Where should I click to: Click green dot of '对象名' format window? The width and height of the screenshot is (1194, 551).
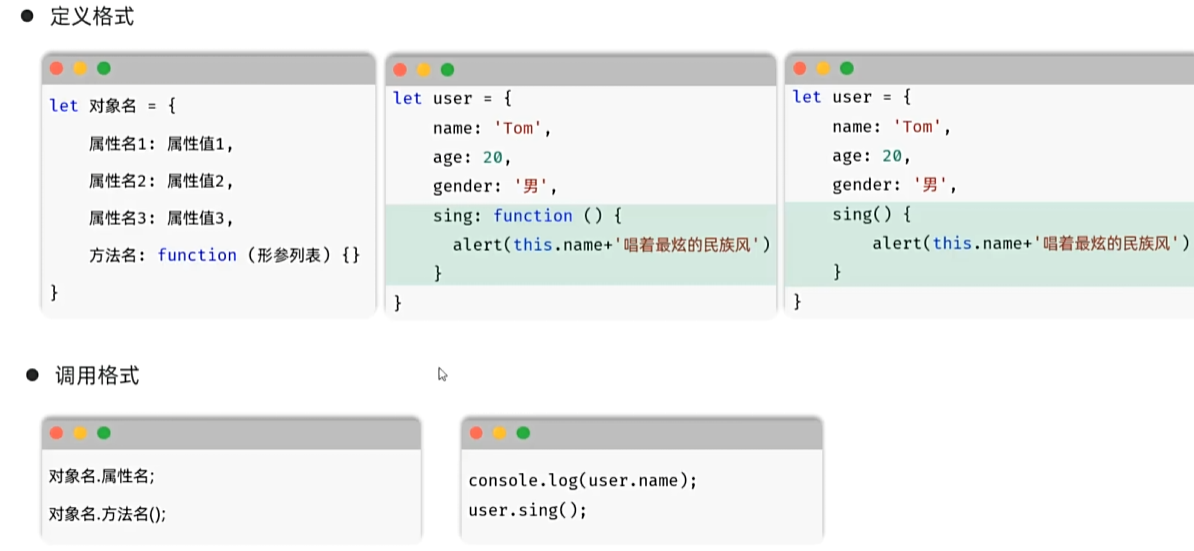coord(104,68)
